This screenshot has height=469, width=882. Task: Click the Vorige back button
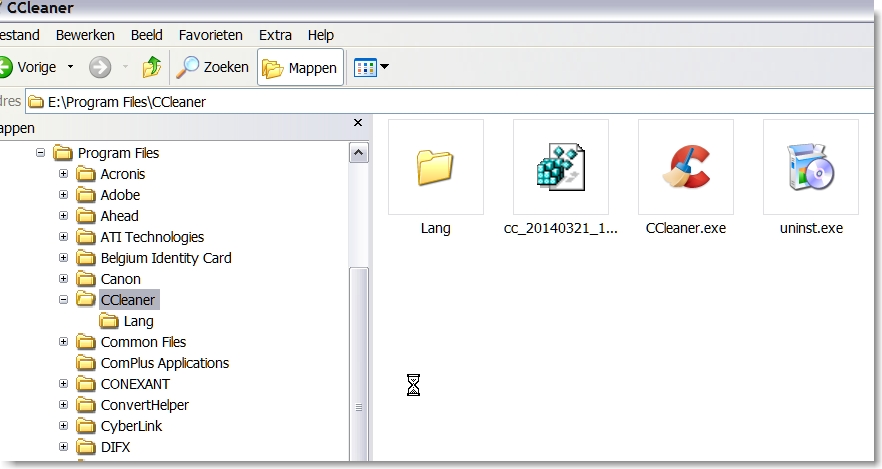28,67
